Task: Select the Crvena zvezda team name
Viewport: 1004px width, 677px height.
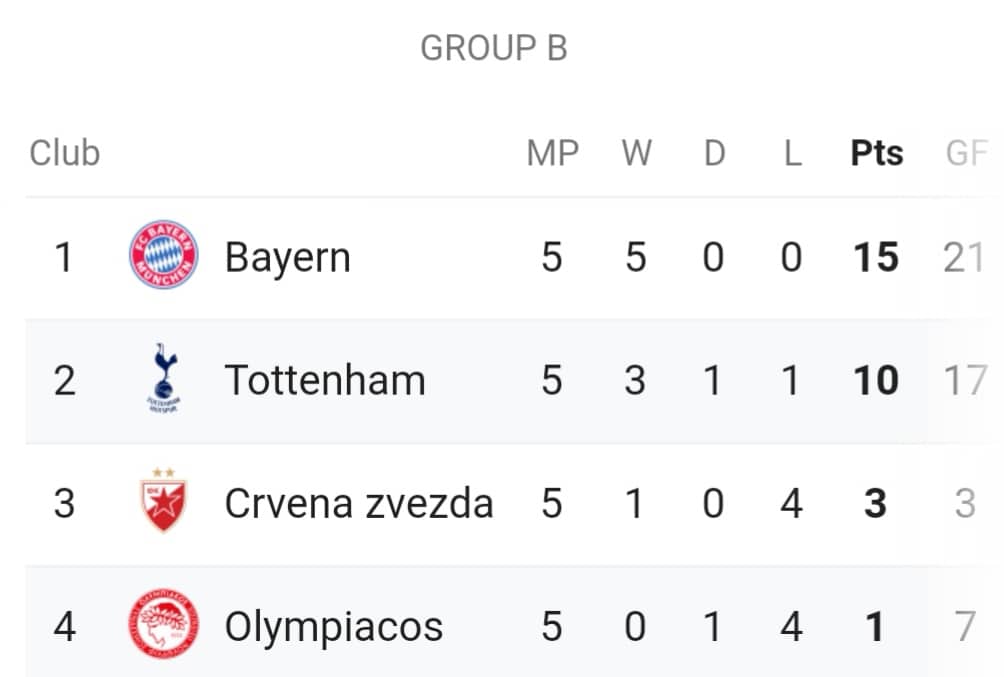Action: pos(359,503)
